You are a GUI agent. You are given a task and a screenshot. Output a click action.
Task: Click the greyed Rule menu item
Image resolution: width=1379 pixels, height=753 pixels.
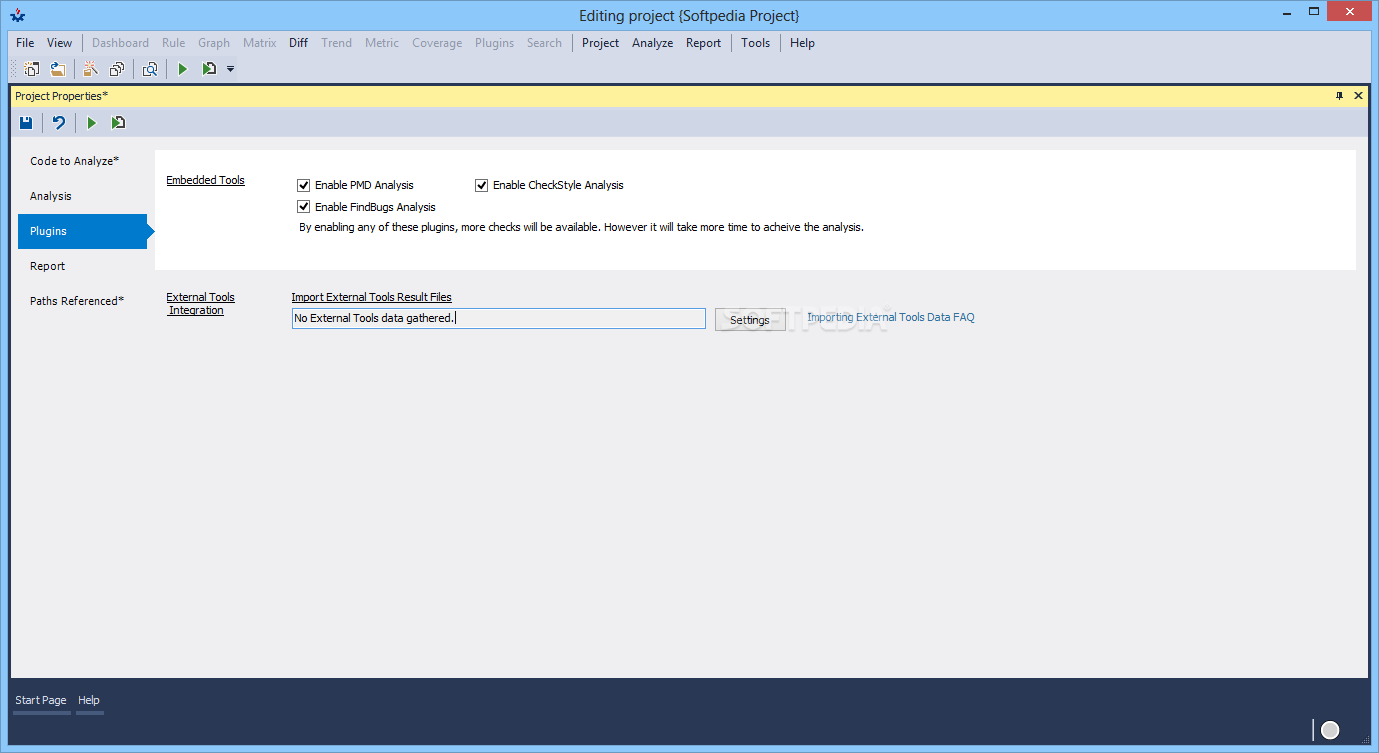[173, 43]
